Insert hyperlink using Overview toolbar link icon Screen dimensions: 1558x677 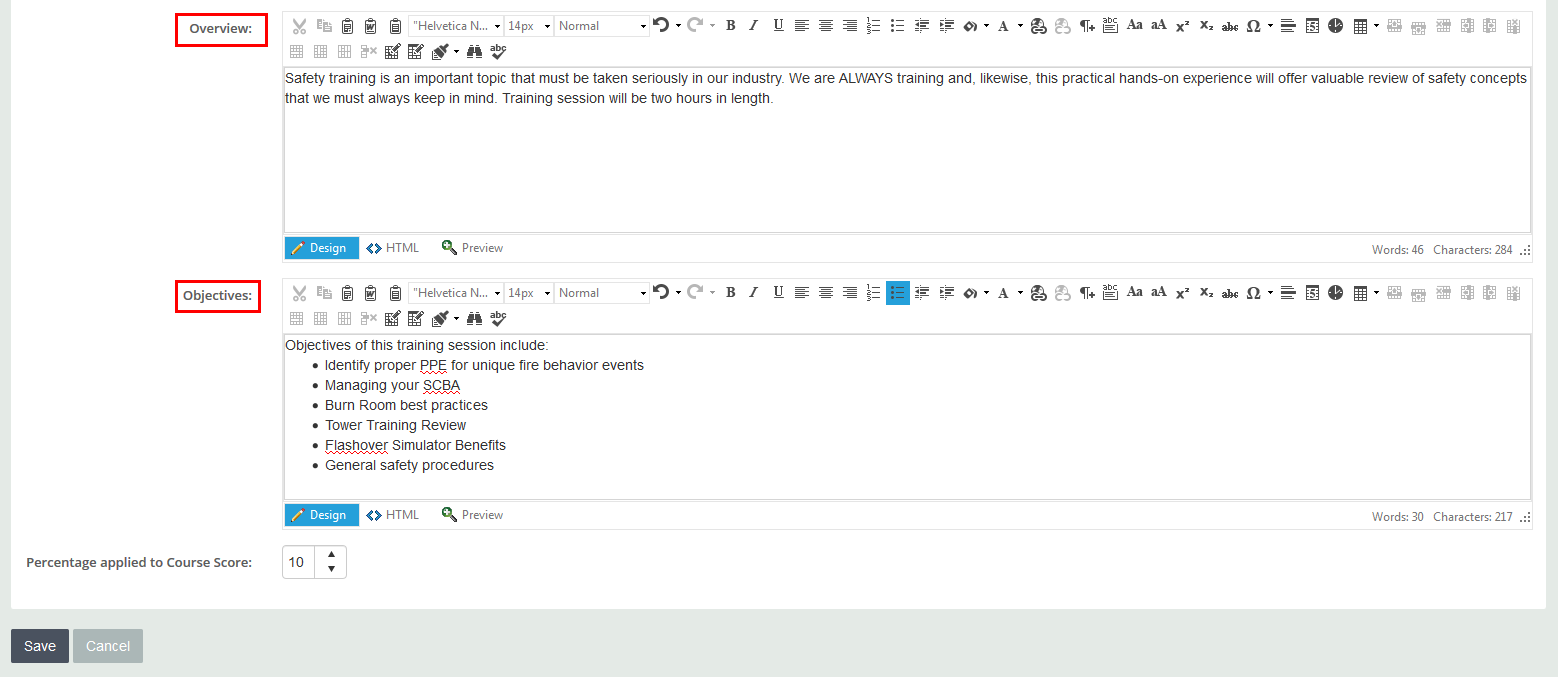(1038, 26)
